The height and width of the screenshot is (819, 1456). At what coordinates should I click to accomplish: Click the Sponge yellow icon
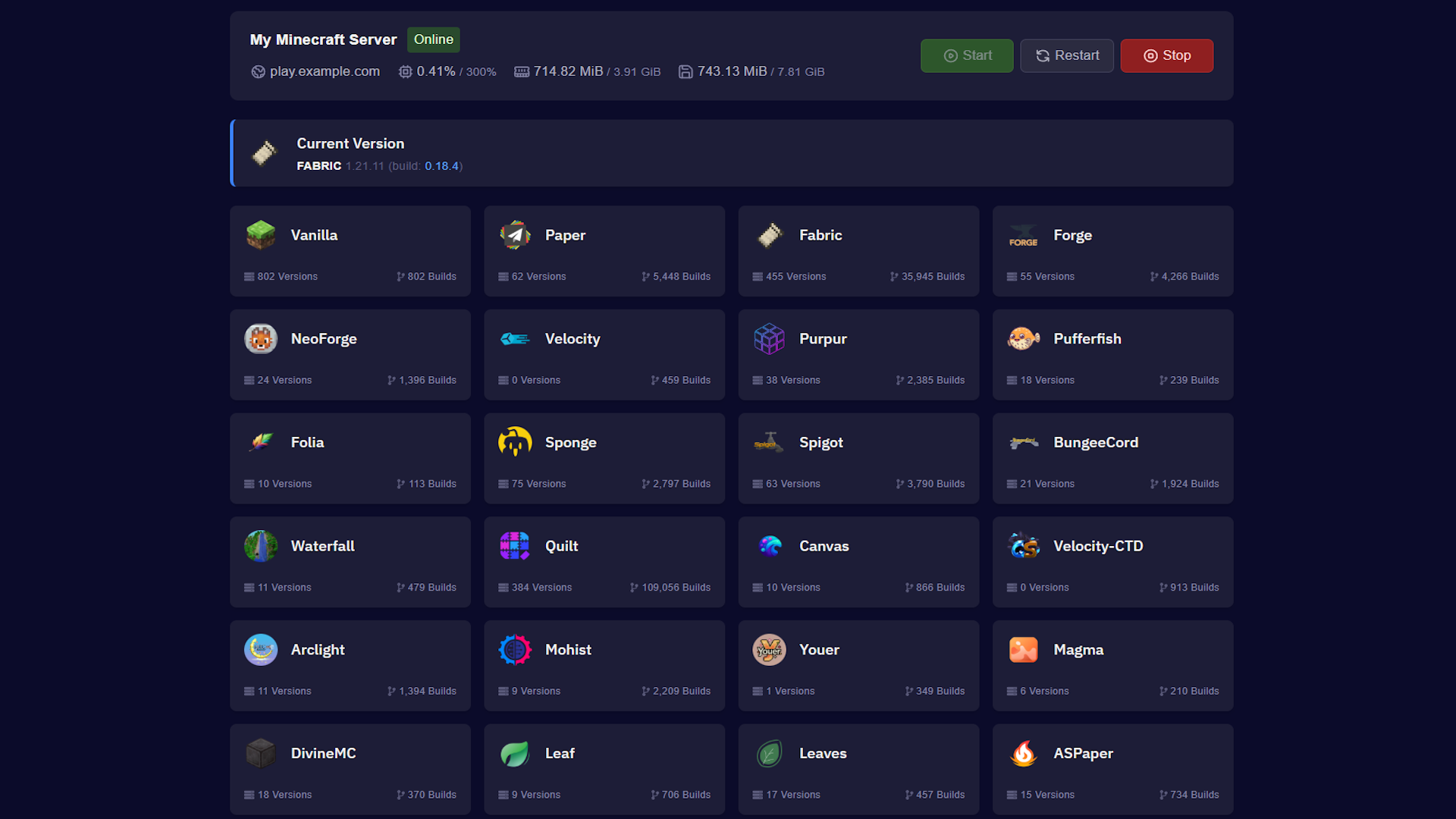pyautogui.click(x=515, y=442)
